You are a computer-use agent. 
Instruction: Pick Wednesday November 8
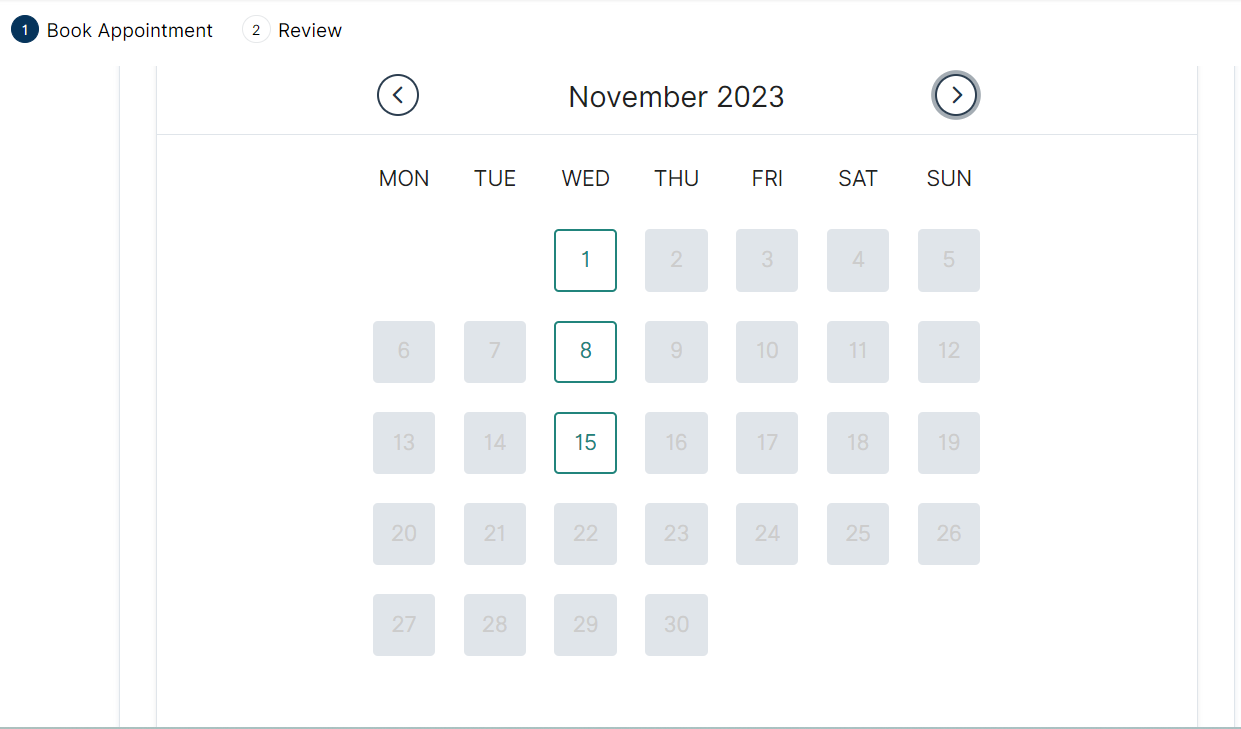click(x=585, y=351)
